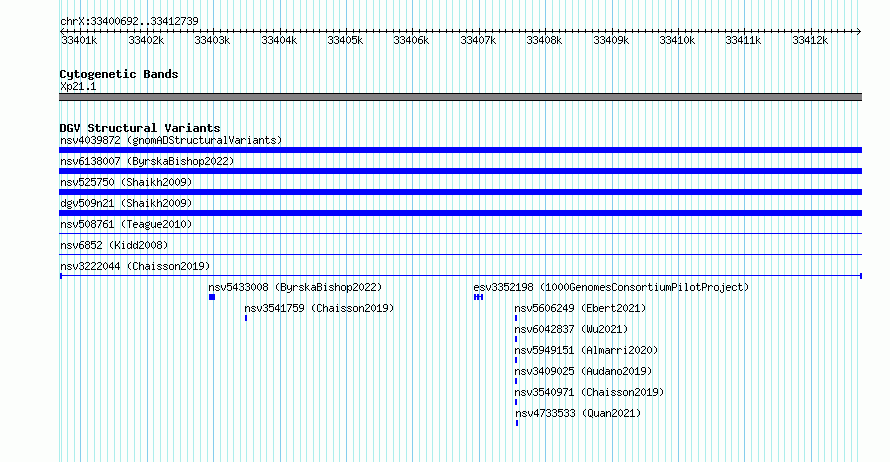Click the Cytogenetic Bands track title
The width and height of the screenshot is (890, 462).
pyautogui.click(x=119, y=74)
